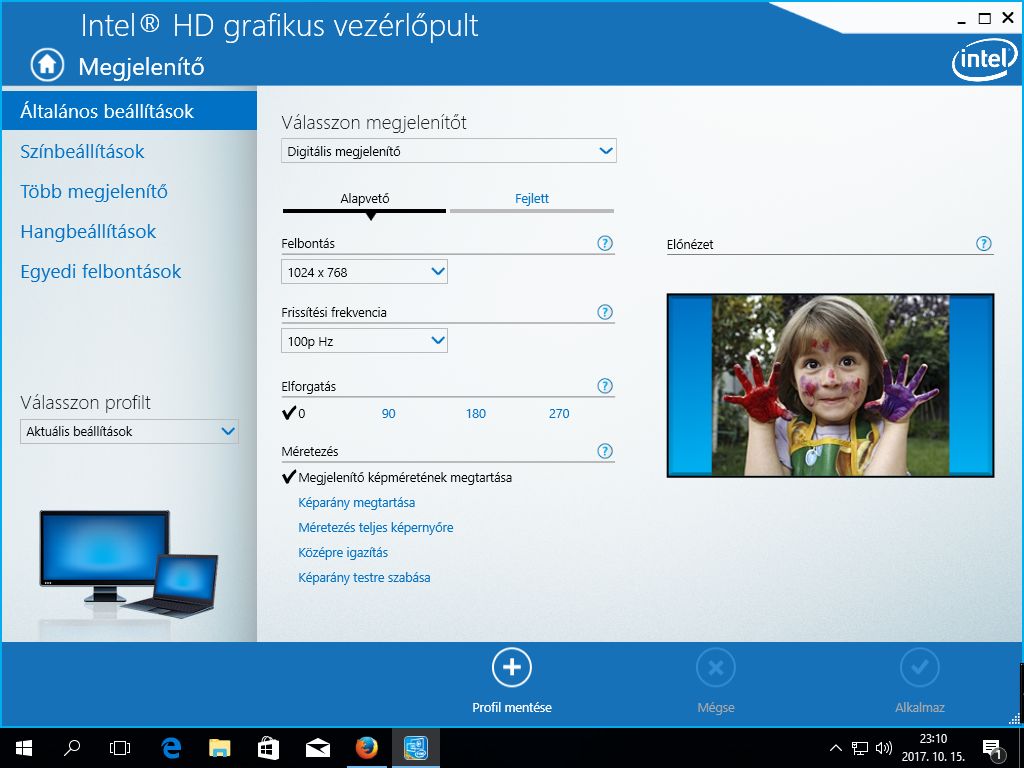
Task: Select 0 degree rotation
Action: (295, 413)
